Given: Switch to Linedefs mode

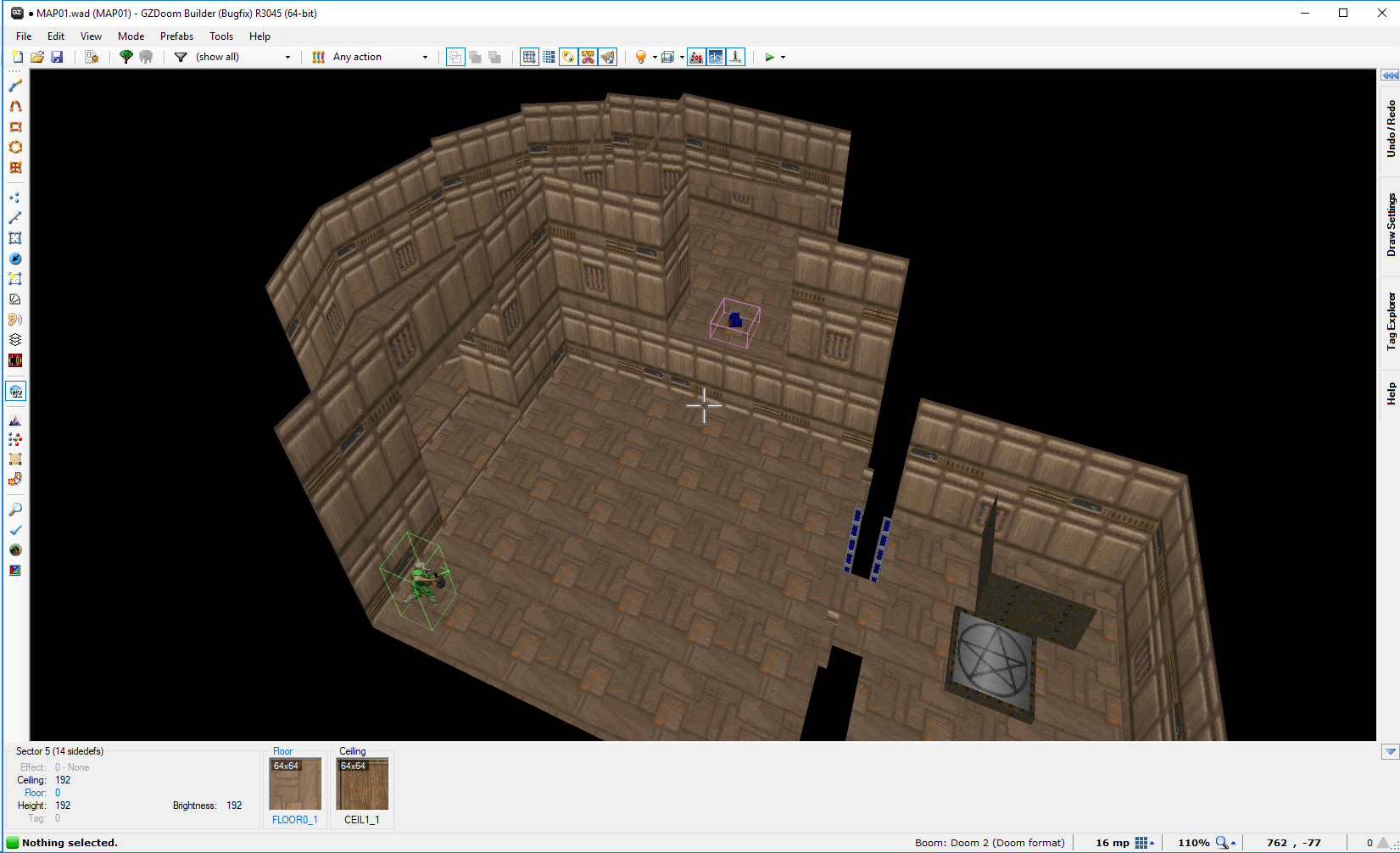Looking at the screenshot, I should [15, 218].
